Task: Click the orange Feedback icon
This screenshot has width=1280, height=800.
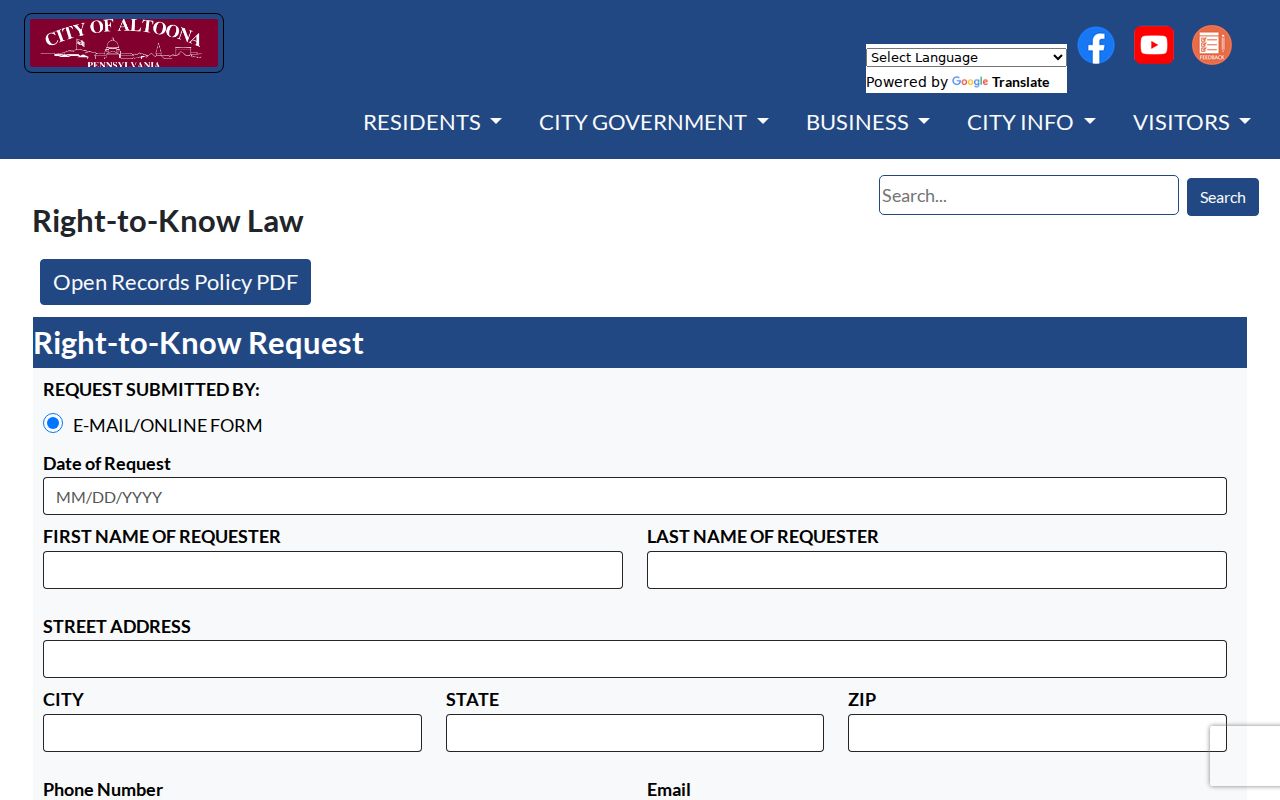Action: pyautogui.click(x=1212, y=45)
